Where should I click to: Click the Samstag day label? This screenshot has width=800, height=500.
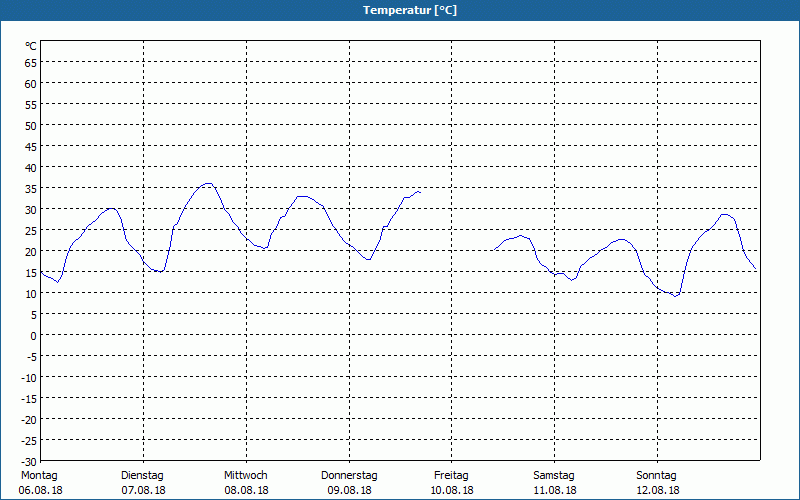(554, 476)
